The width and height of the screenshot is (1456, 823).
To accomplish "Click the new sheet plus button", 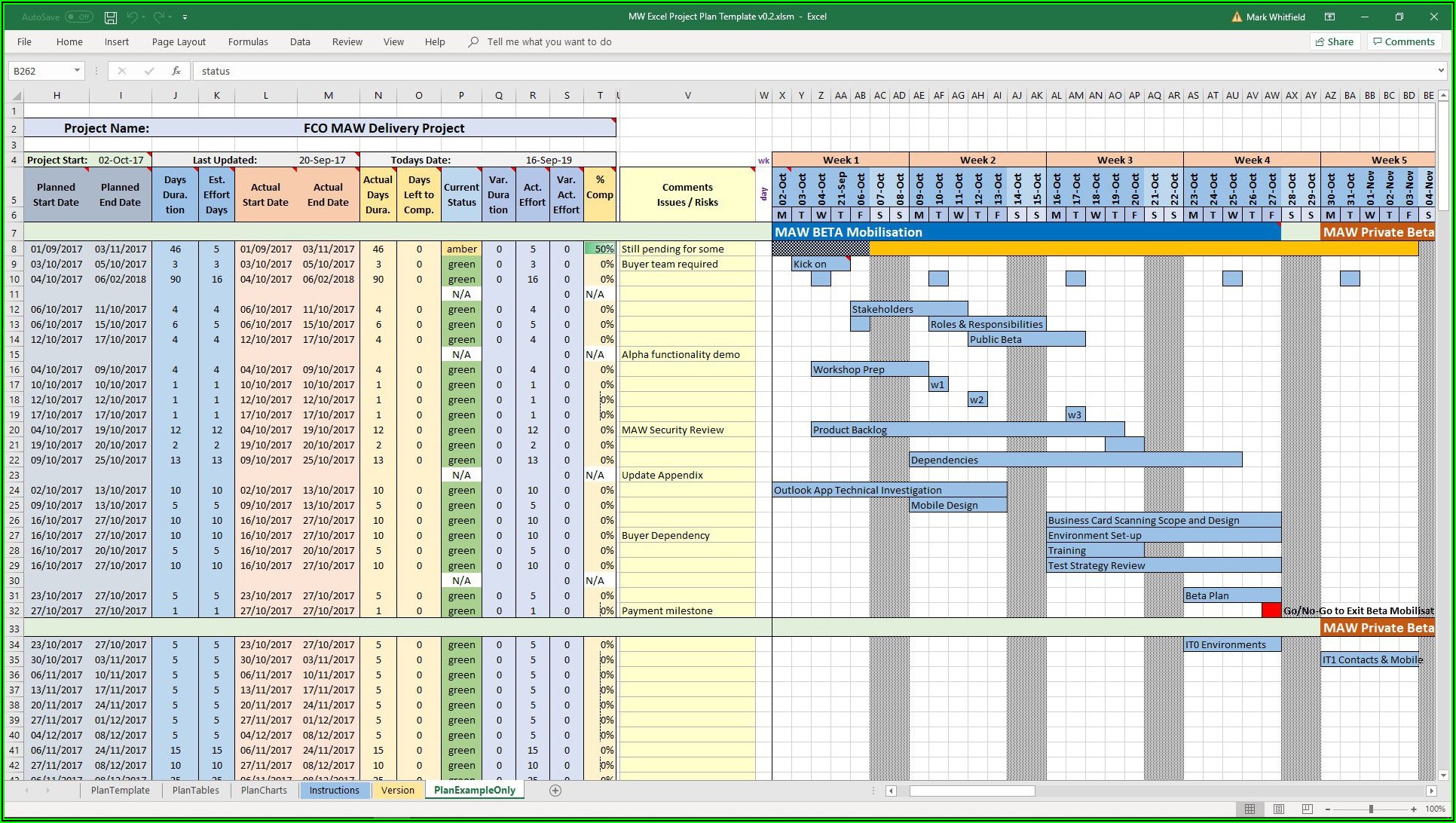I will 555,790.
